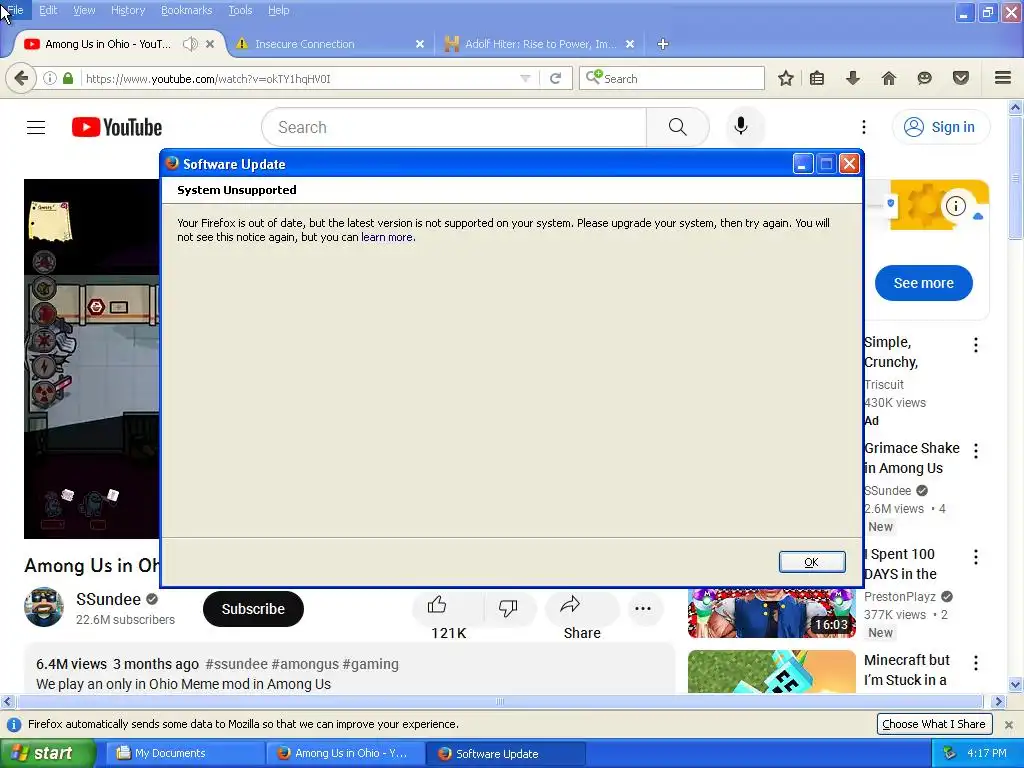
Task: Click the horizontal scrollbar thumb
Action: click(500, 701)
